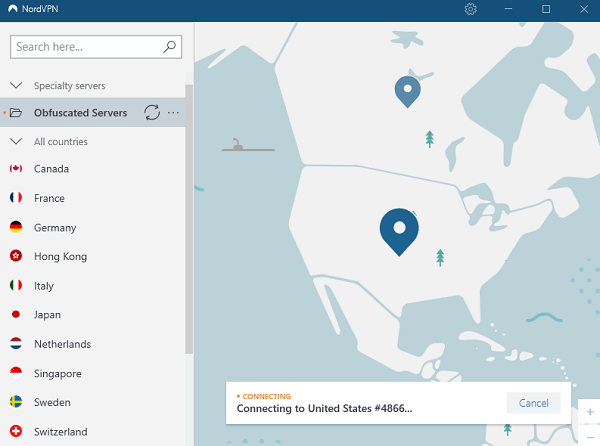This screenshot has height=446, width=600.
Task: Select the Canada map pin
Action: 408,91
